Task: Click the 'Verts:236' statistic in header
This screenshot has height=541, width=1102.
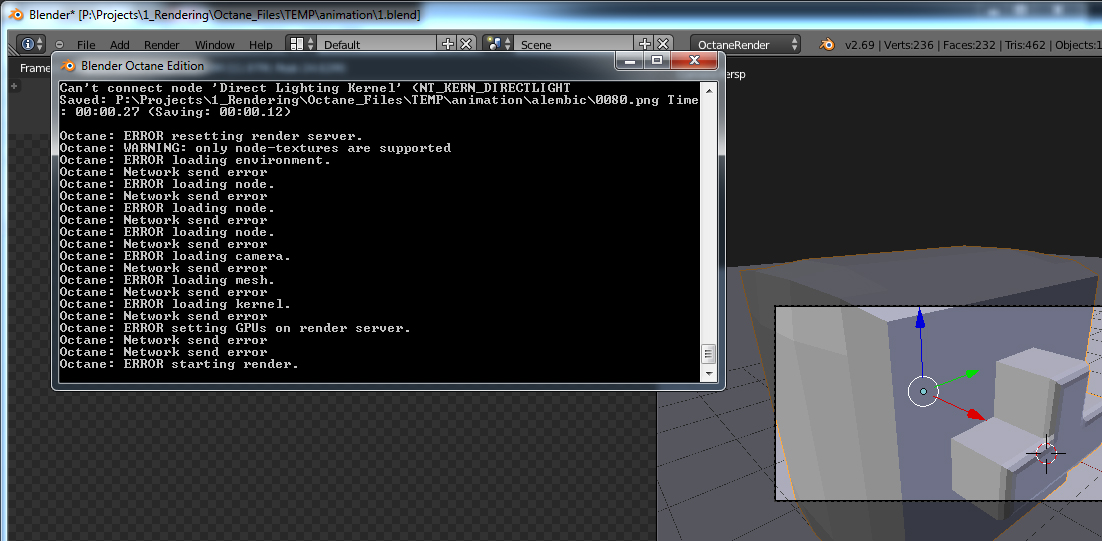Action: [x=908, y=44]
